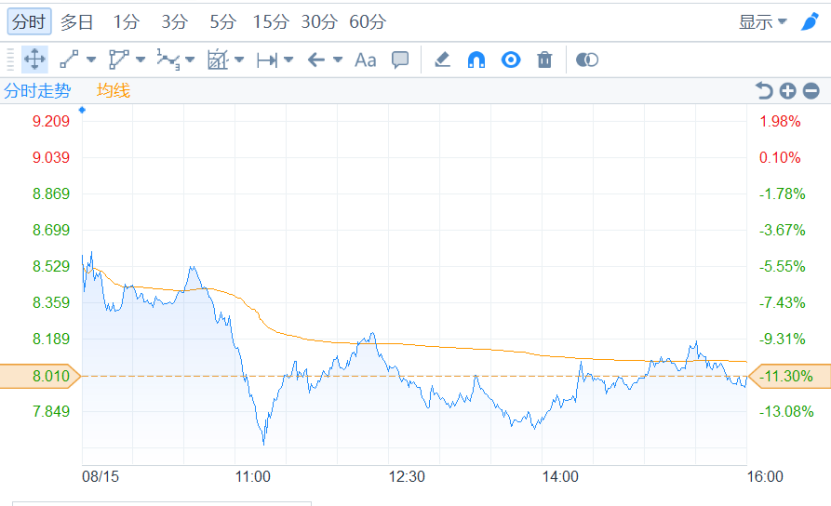Viewport: 831px width, 506px height.
Task: Select the 30分 interval tab
Action: coord(319,22)
